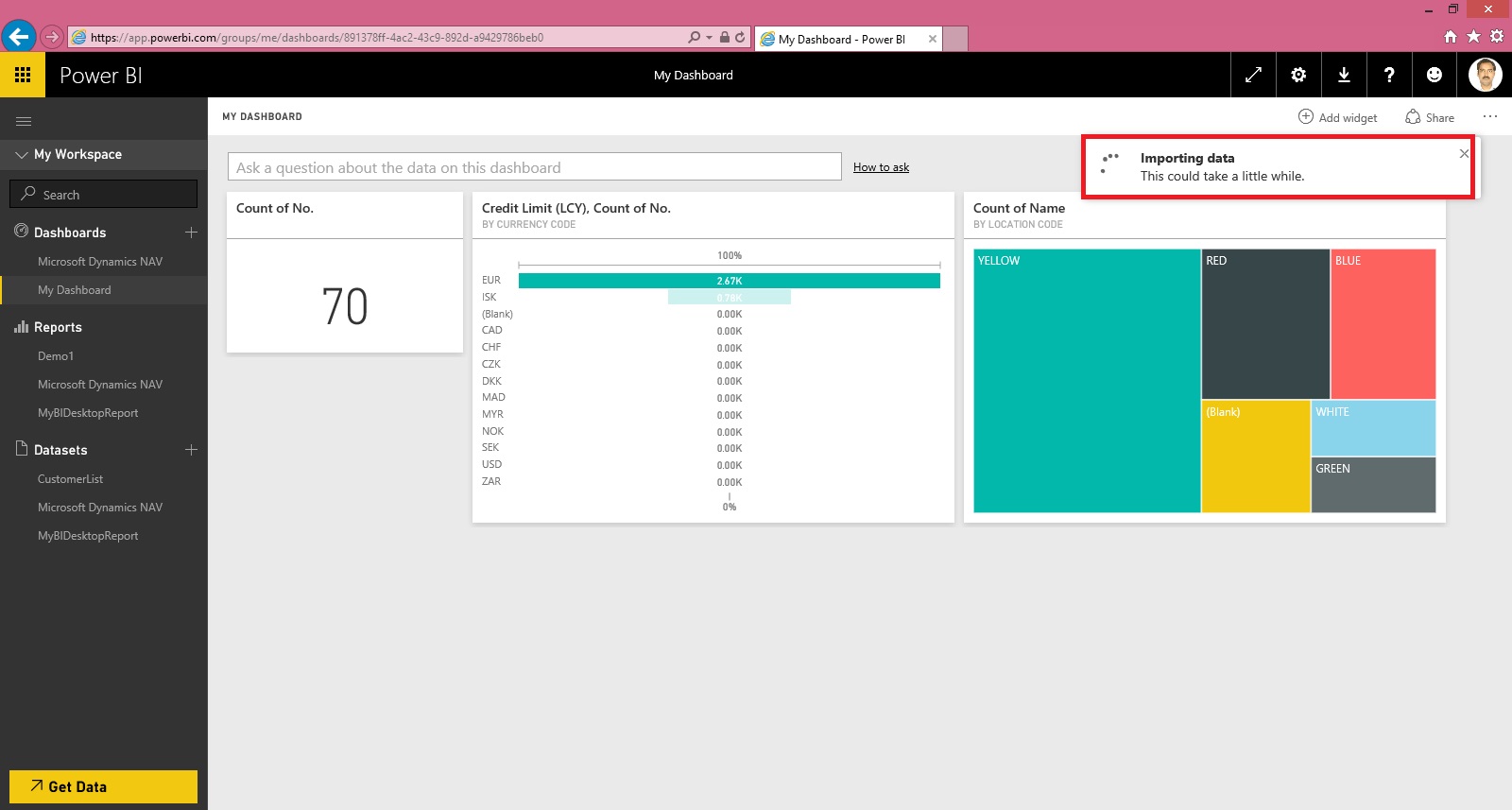The height and width of the screenshot is (810, 1512).
Task: Select the RED treemap block
Action: (1265, 324)
